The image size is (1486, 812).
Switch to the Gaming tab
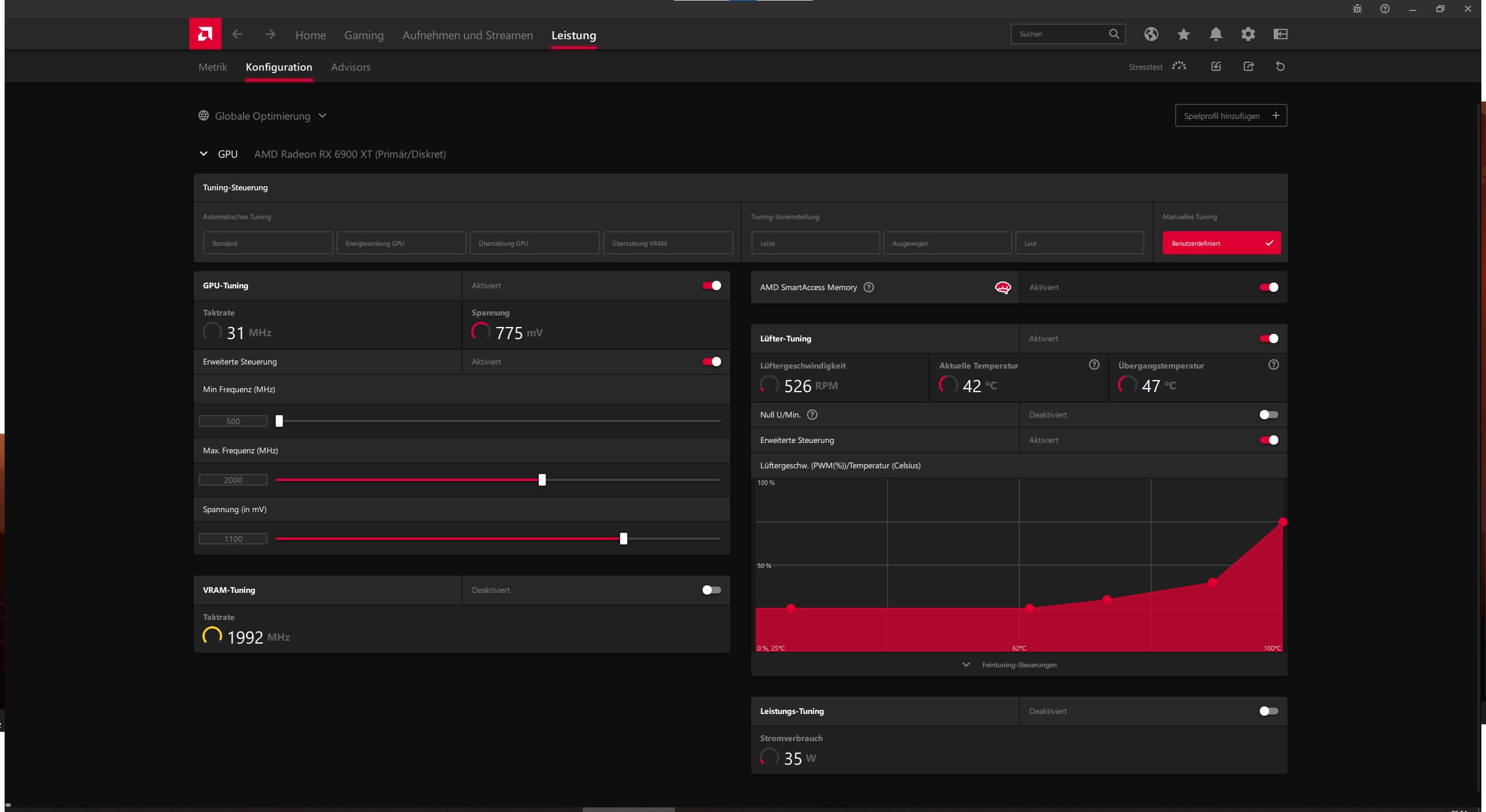pyautogui.click(x=363, y=35)
